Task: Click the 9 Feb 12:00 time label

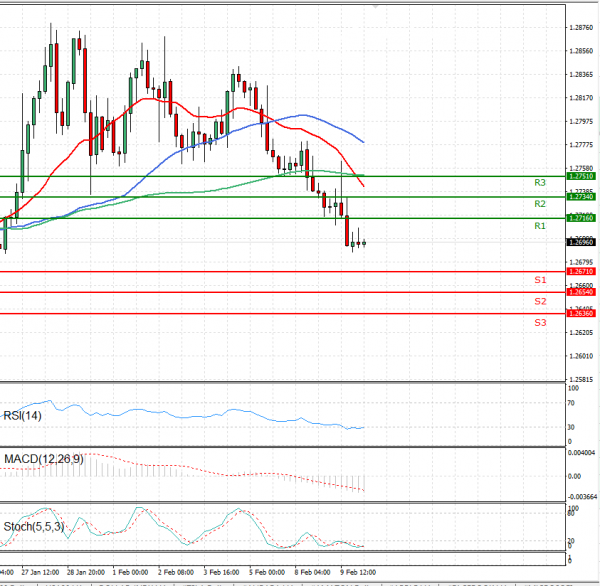Action: (358, 573)
